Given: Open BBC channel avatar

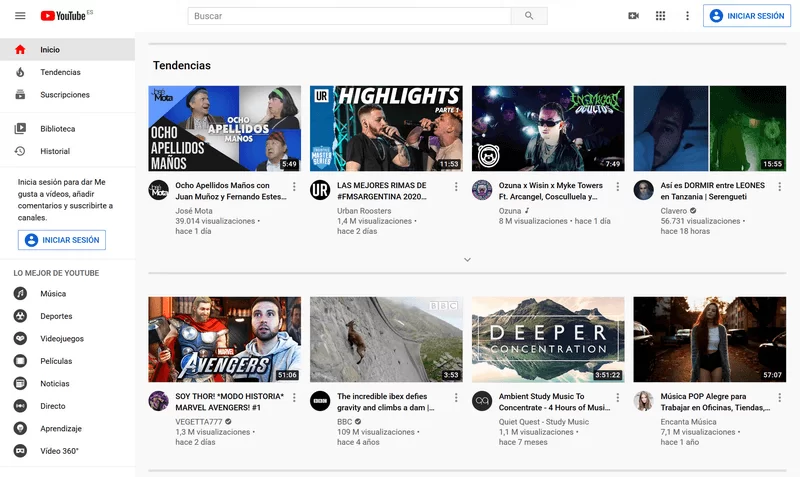Looking at the screenshot, I should pyautogui.click(x=320, y=401).
